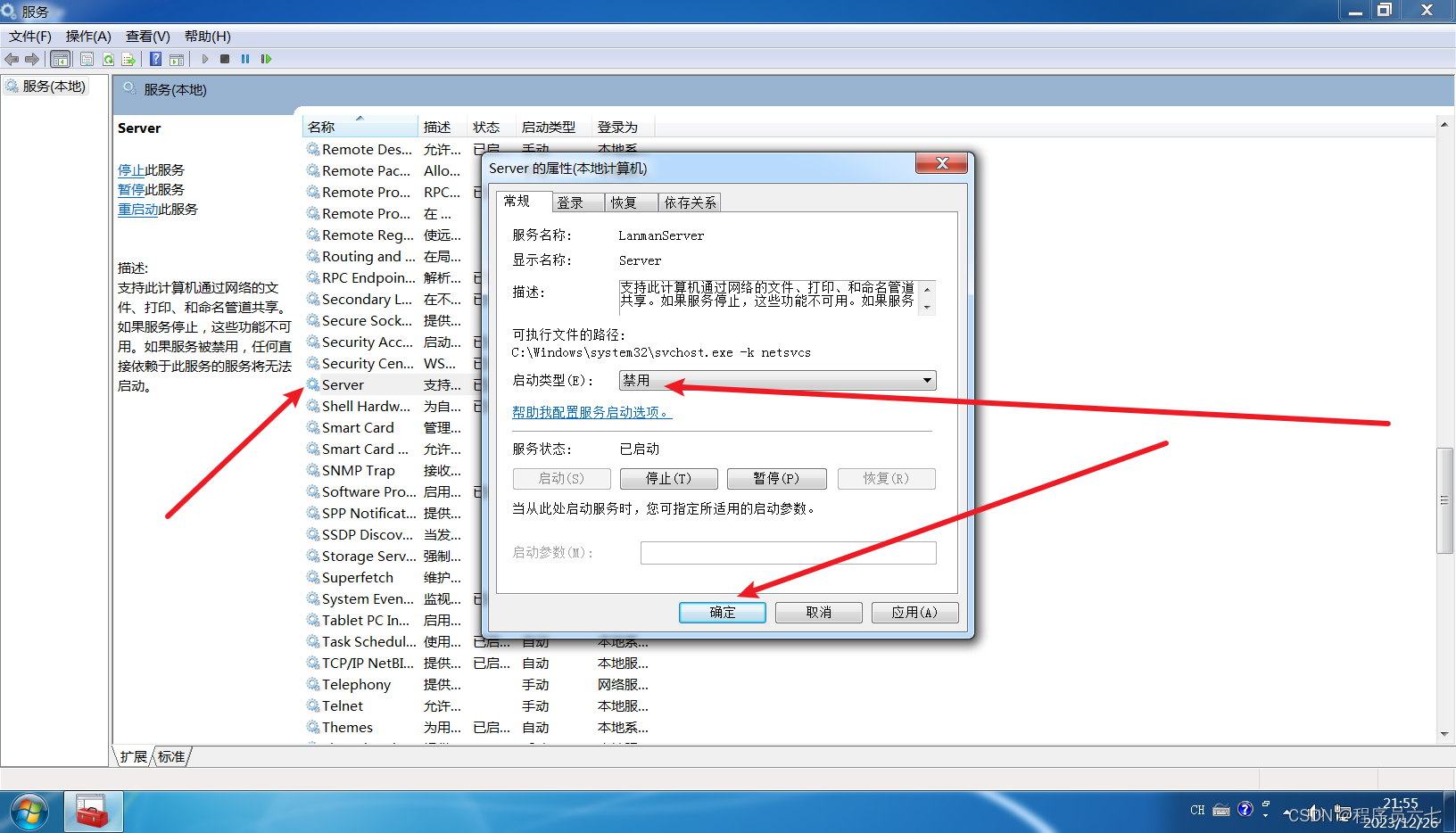Toggle the show/hide console tree toolbar icon
The height and width of the screenshot is (833, 1456).
(x=60, y=59)
